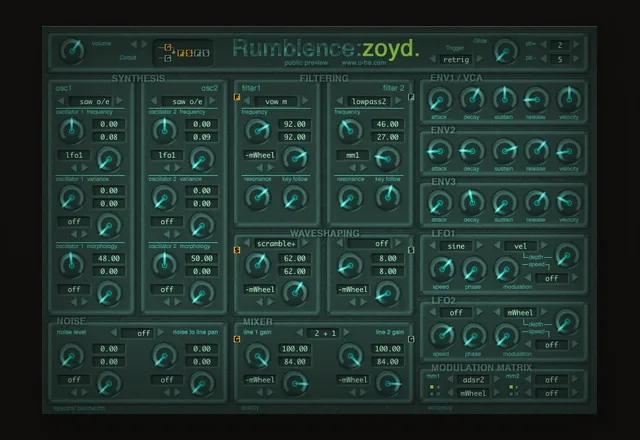Click right arrow after mm1 adsr2 source
The image size is (640, 440).
(x=497, y=379)
